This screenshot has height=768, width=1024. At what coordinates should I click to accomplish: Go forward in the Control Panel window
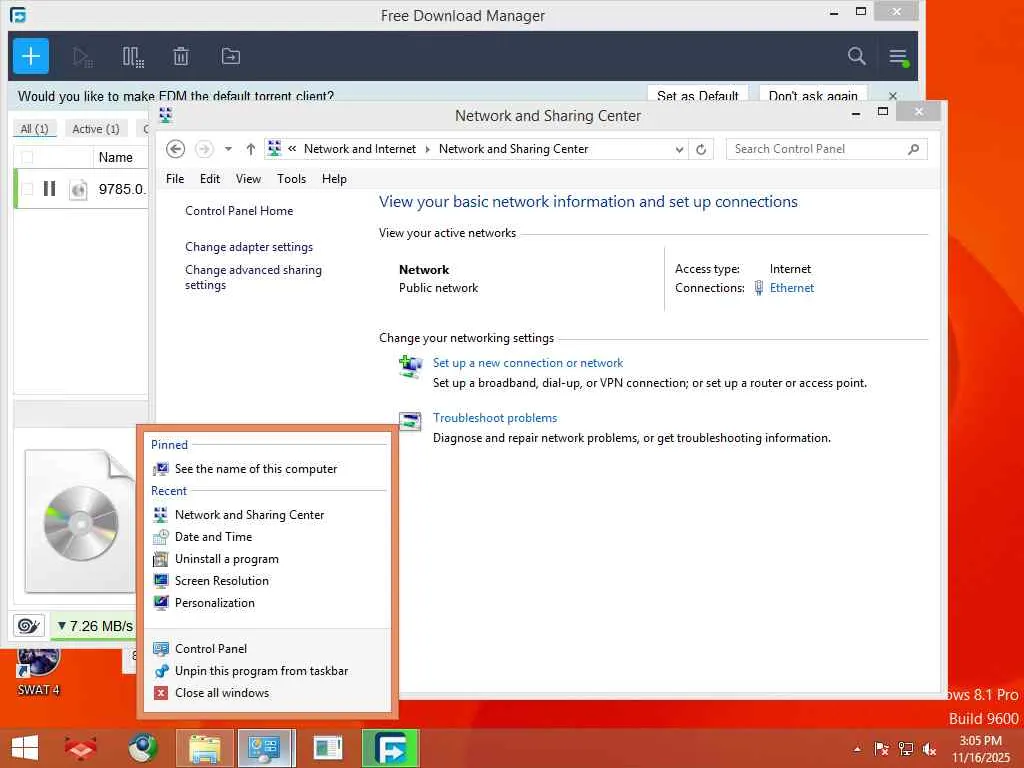[204, 149]
